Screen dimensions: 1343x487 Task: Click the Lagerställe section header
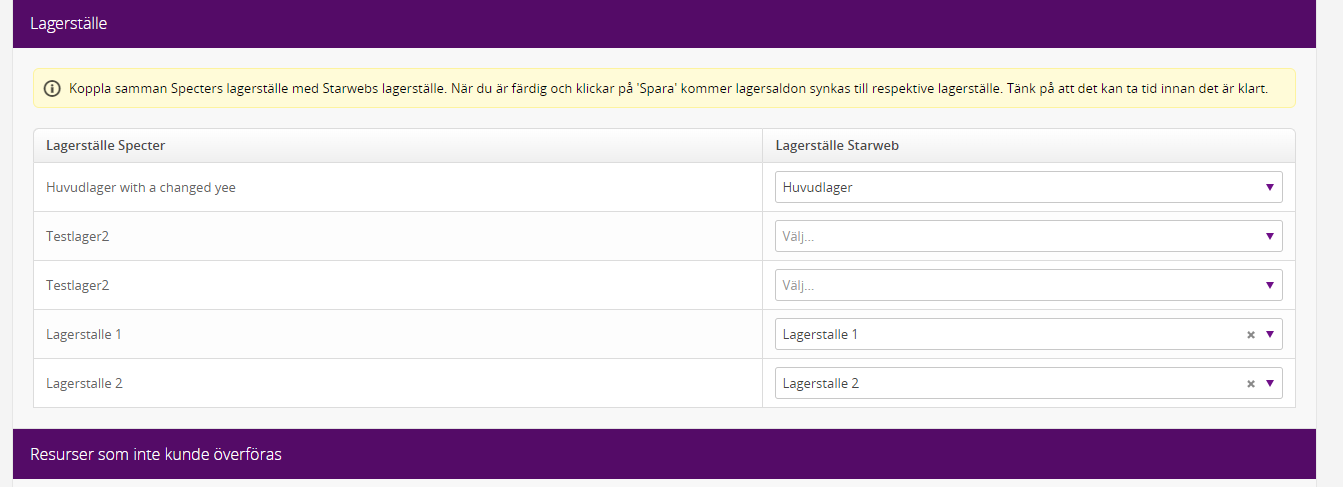[664, 23]
